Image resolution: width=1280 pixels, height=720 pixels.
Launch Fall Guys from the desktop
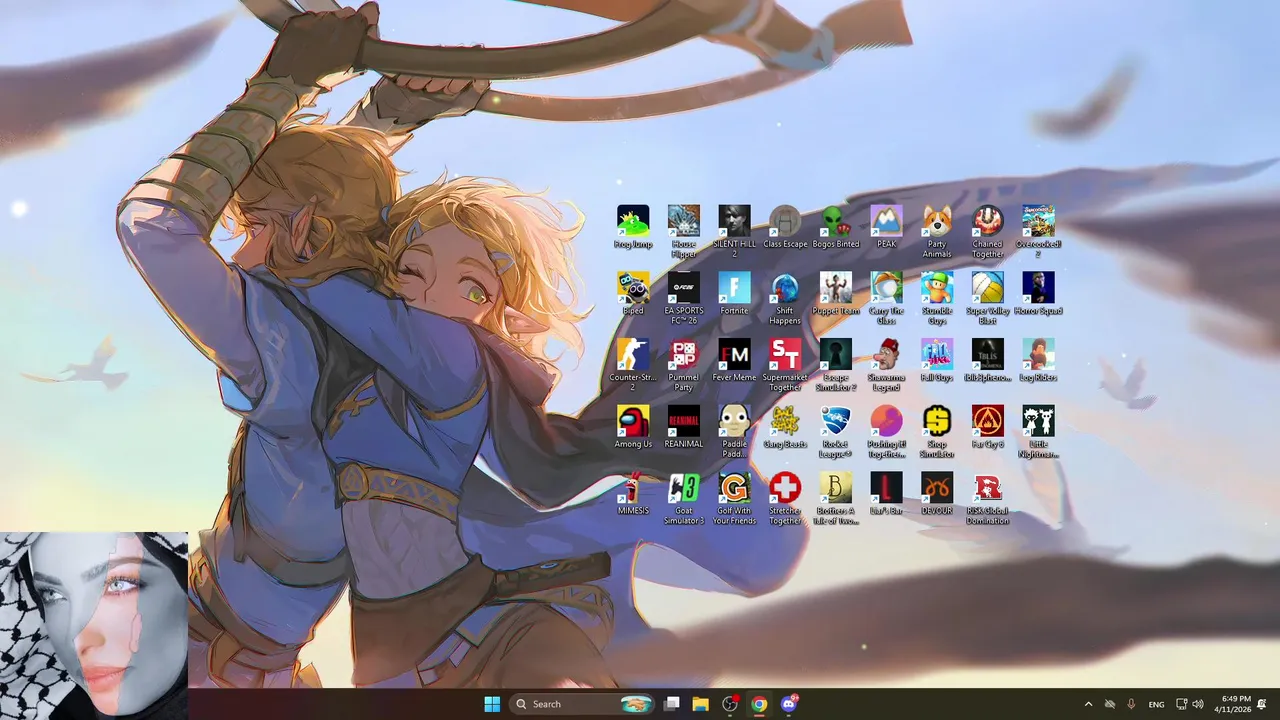click(x=937, y=362)
